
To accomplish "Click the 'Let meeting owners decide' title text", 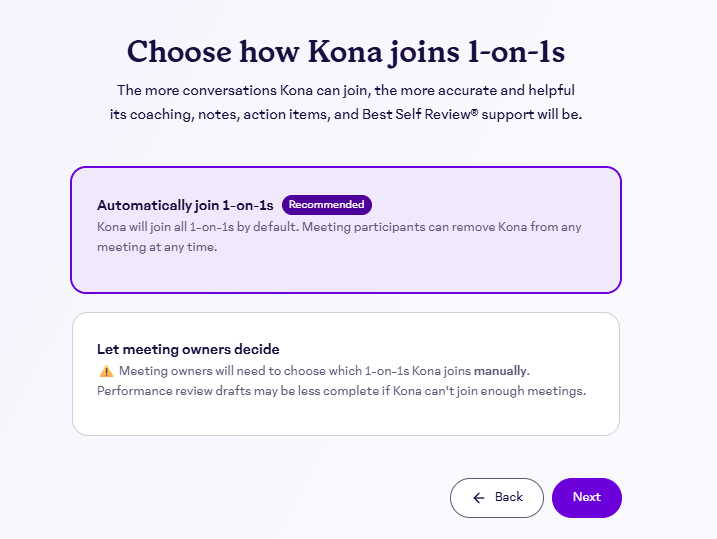I will point(188,349).
